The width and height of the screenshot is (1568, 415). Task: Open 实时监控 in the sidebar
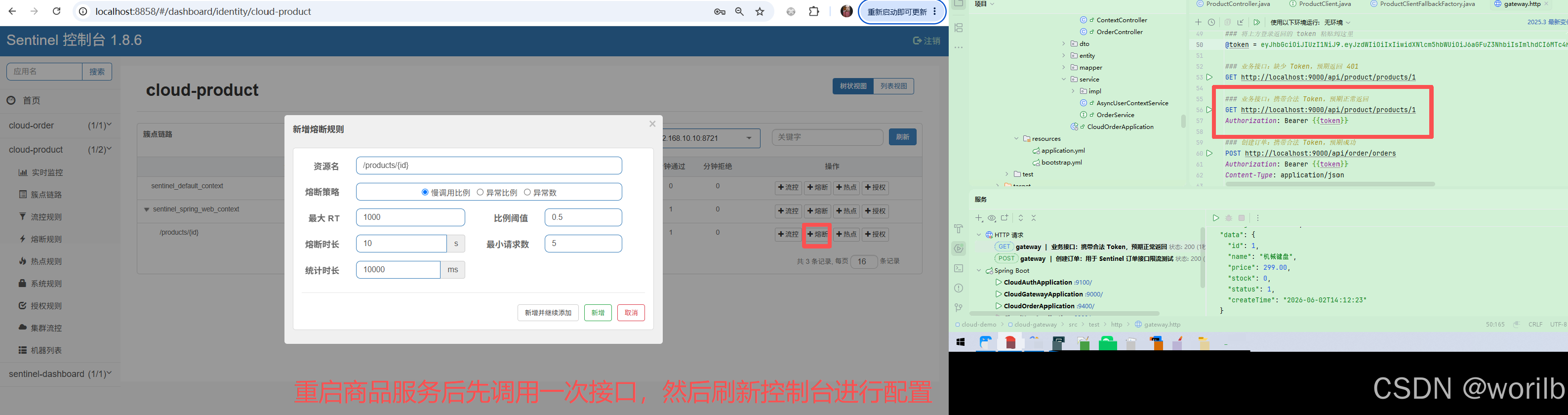click(47, 173)
